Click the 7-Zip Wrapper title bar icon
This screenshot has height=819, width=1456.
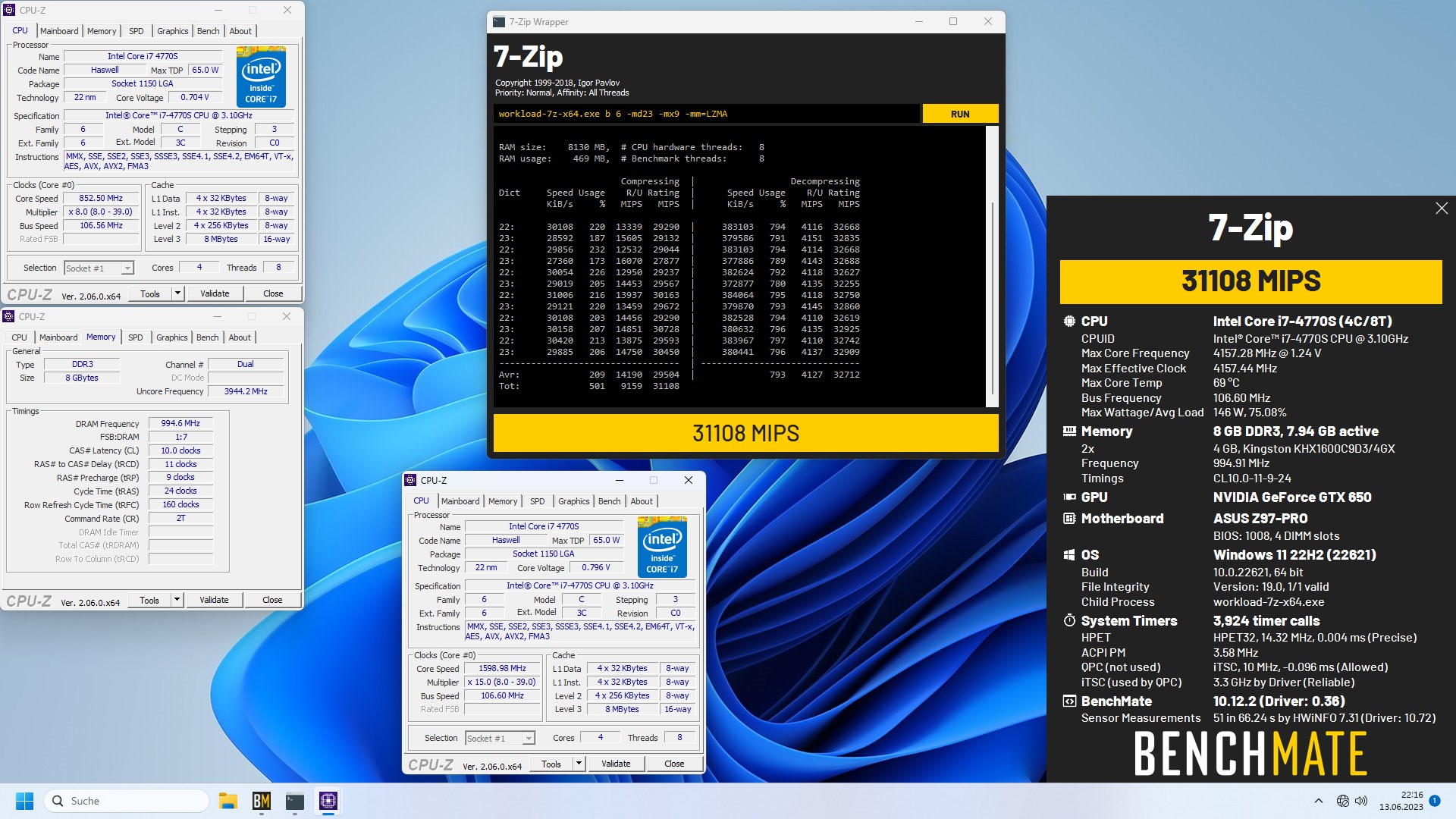(x=499, y=21)
